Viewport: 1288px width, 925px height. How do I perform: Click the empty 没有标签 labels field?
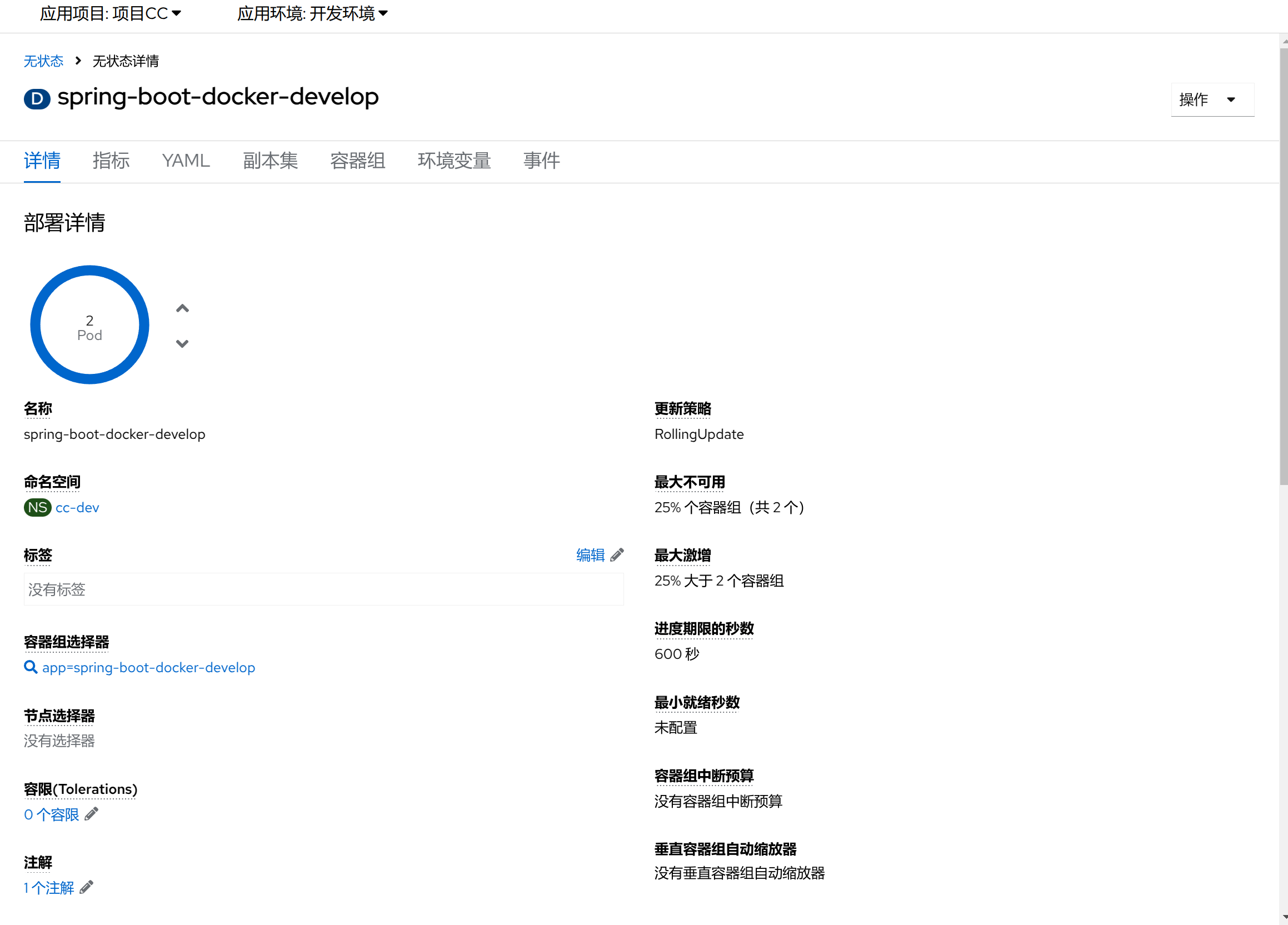click(323, 589)
